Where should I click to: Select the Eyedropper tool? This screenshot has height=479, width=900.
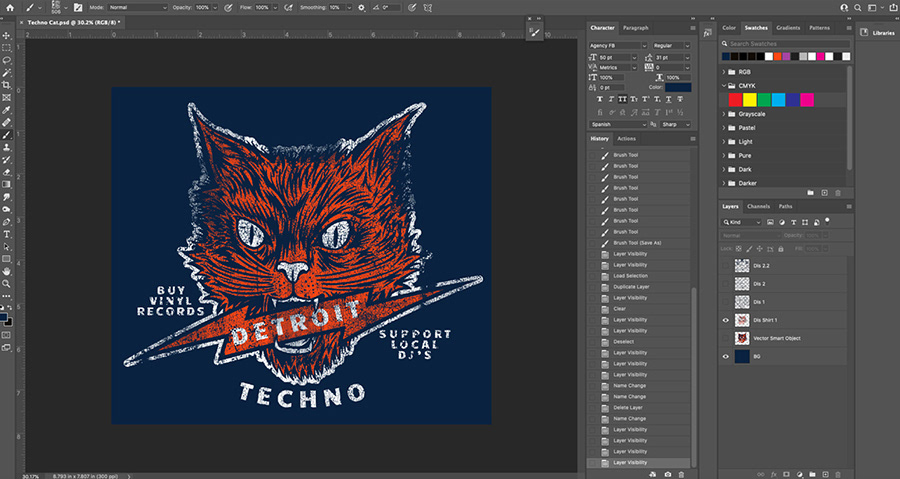tap(6, 110)
